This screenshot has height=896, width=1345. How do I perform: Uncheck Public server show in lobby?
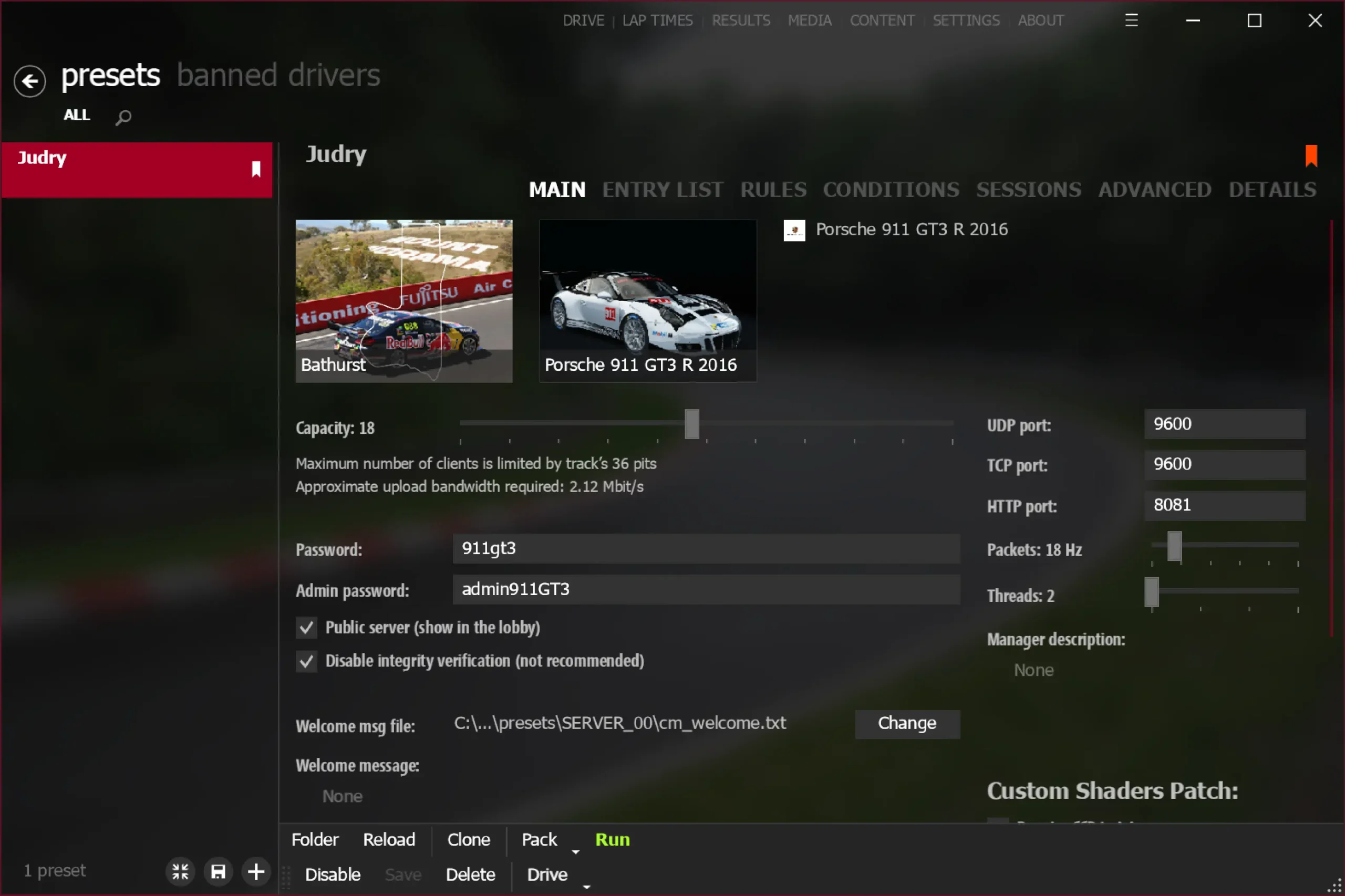[306, 628]
